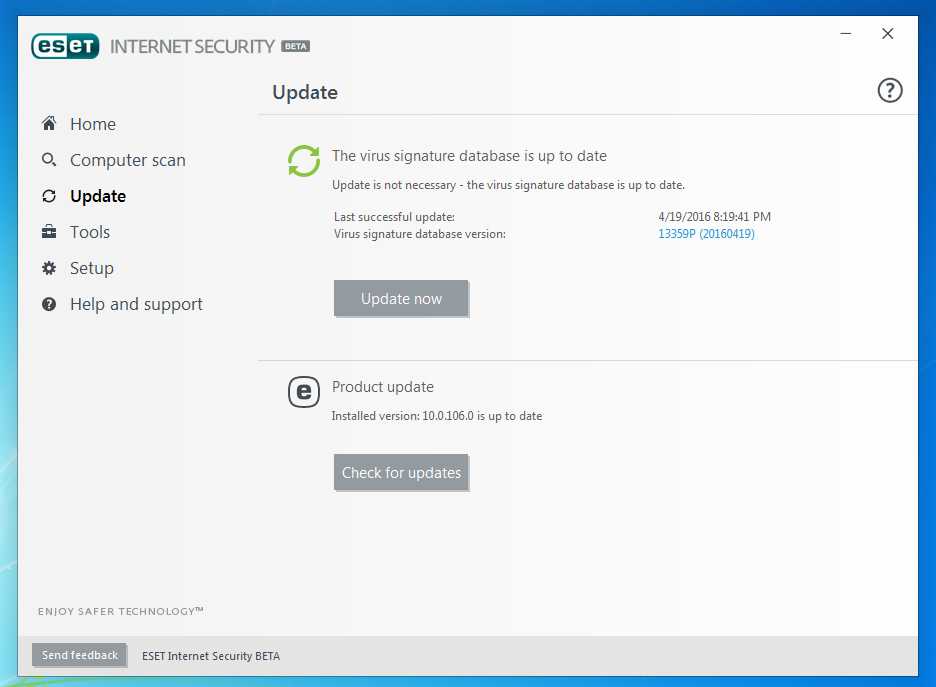Click 'The virus signature database is up to date' text
The width and height of the screenshot is (936, 687).
coord(469,156)
